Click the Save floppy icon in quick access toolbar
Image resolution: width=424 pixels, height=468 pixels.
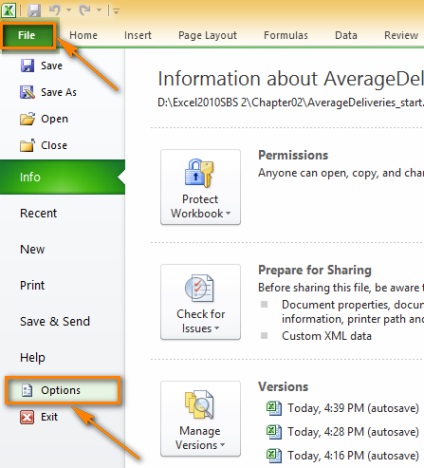click(34, 10)
